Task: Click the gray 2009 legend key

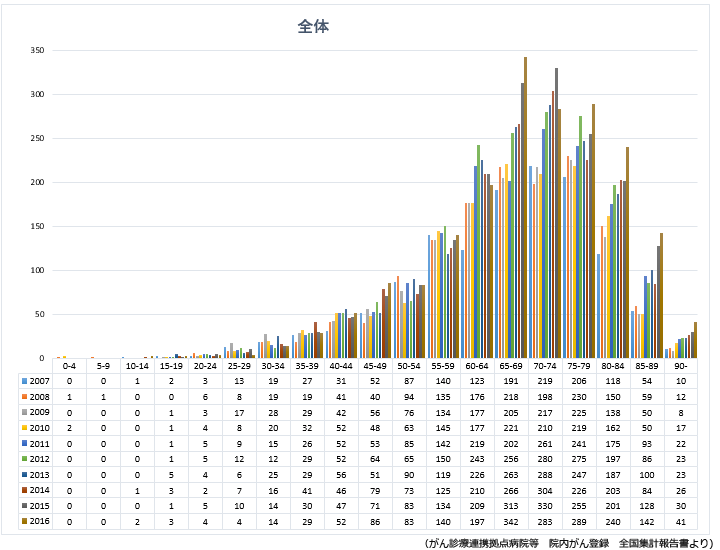Action: [x=24, y=410]
